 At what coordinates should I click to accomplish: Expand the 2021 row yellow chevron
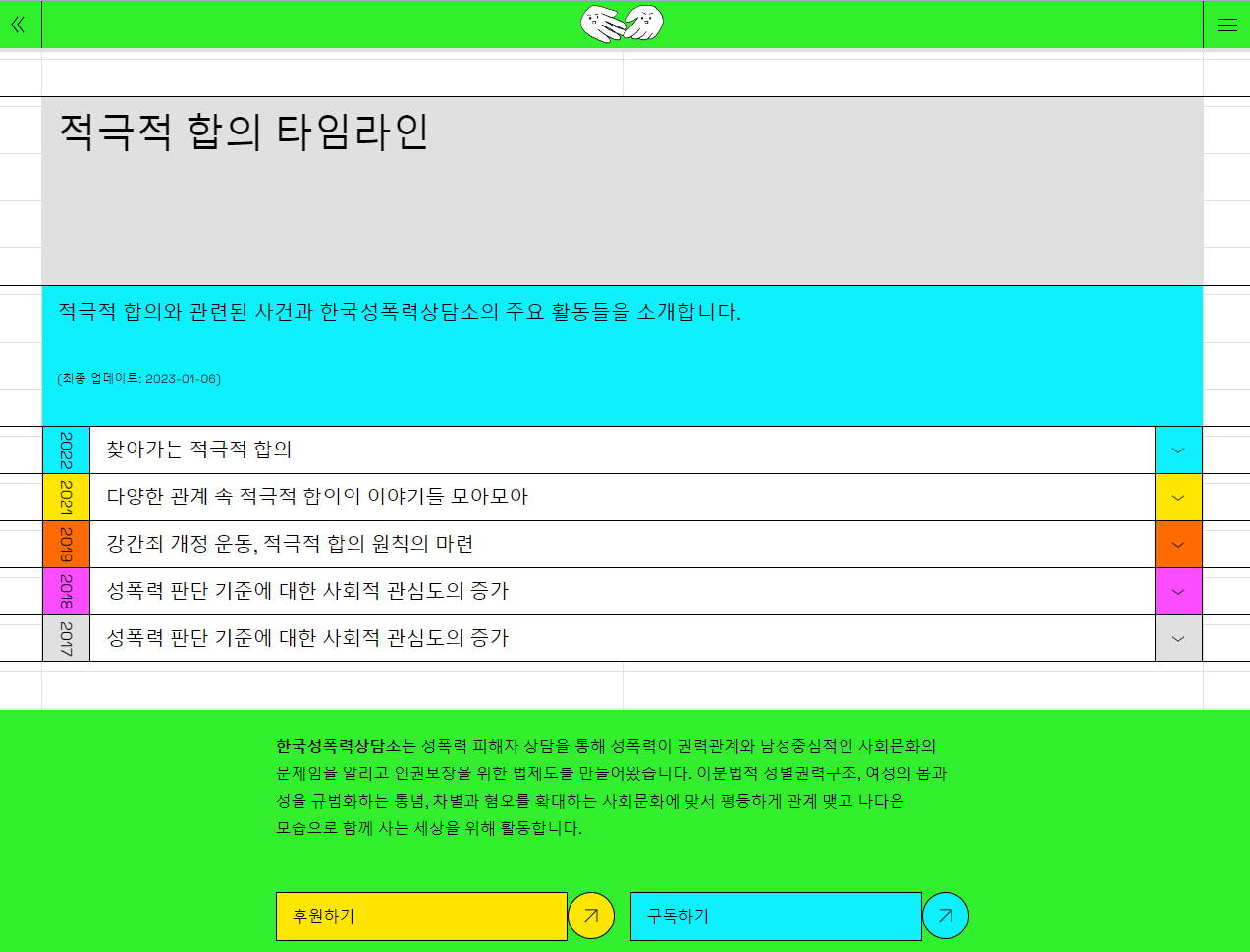click(1178, 498)
